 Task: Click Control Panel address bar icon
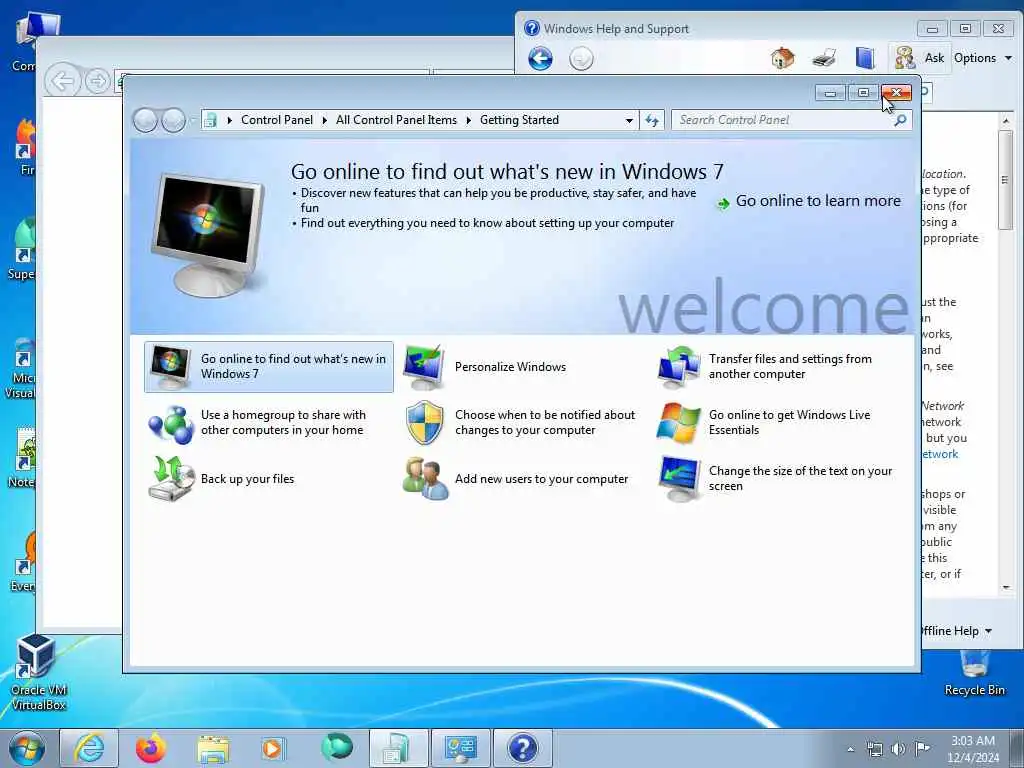210,120
